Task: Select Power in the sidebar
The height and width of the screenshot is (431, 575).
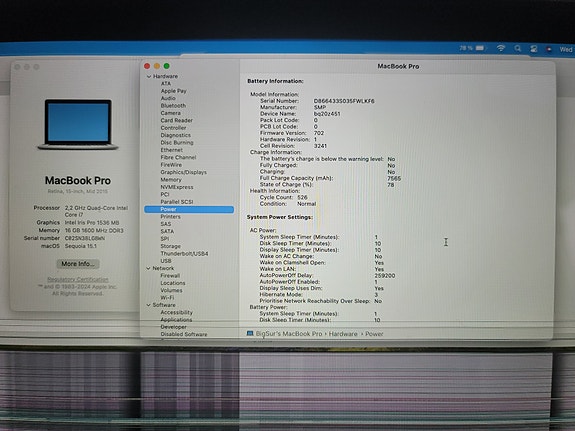Action: point(189,209)
